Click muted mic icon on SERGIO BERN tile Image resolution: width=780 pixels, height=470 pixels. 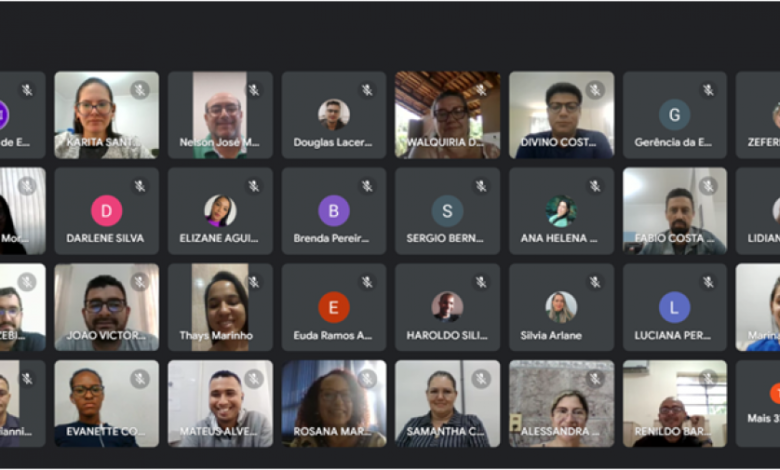[481, 186]
